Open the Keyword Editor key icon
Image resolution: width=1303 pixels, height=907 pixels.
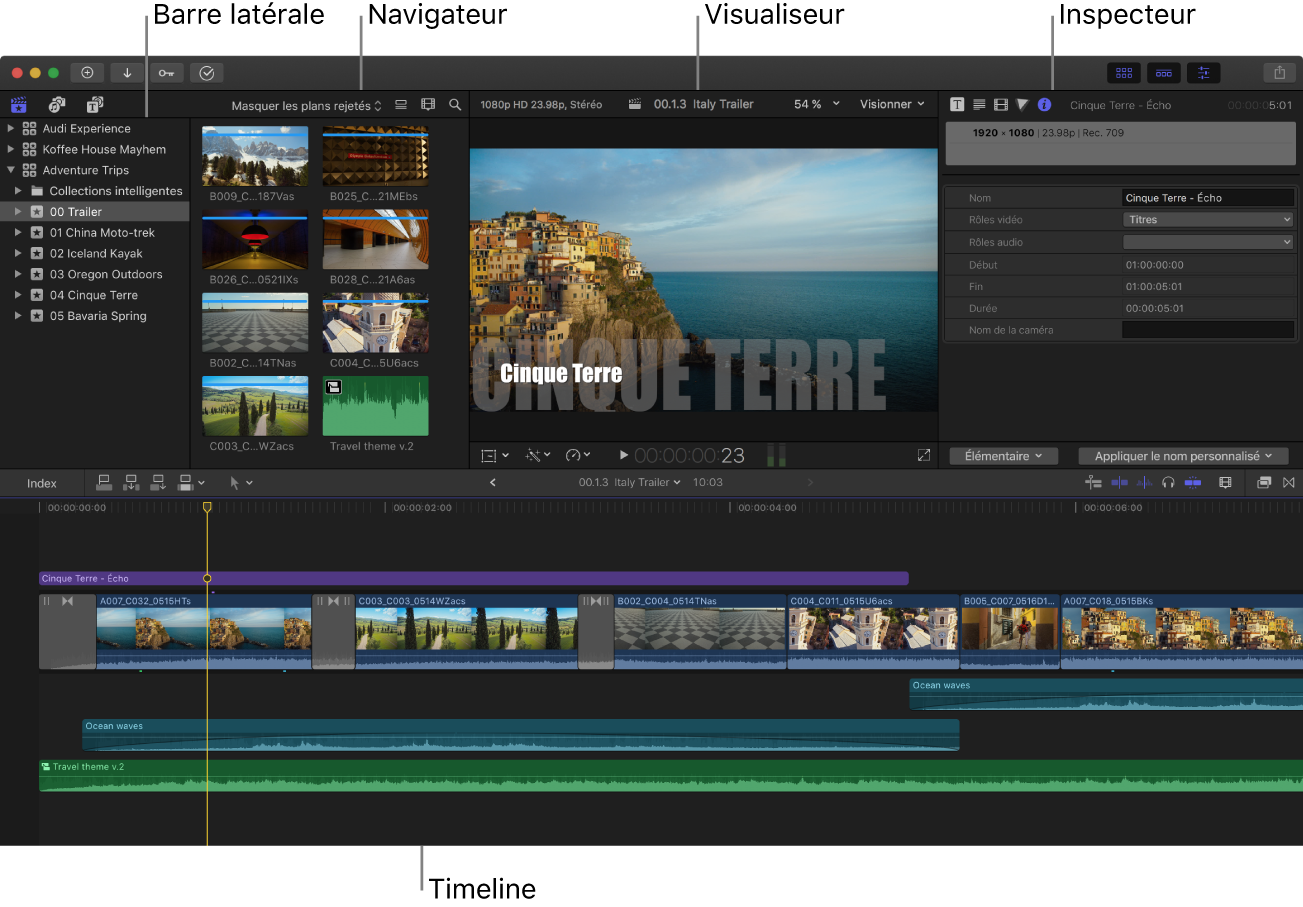(x=166, y=72)
